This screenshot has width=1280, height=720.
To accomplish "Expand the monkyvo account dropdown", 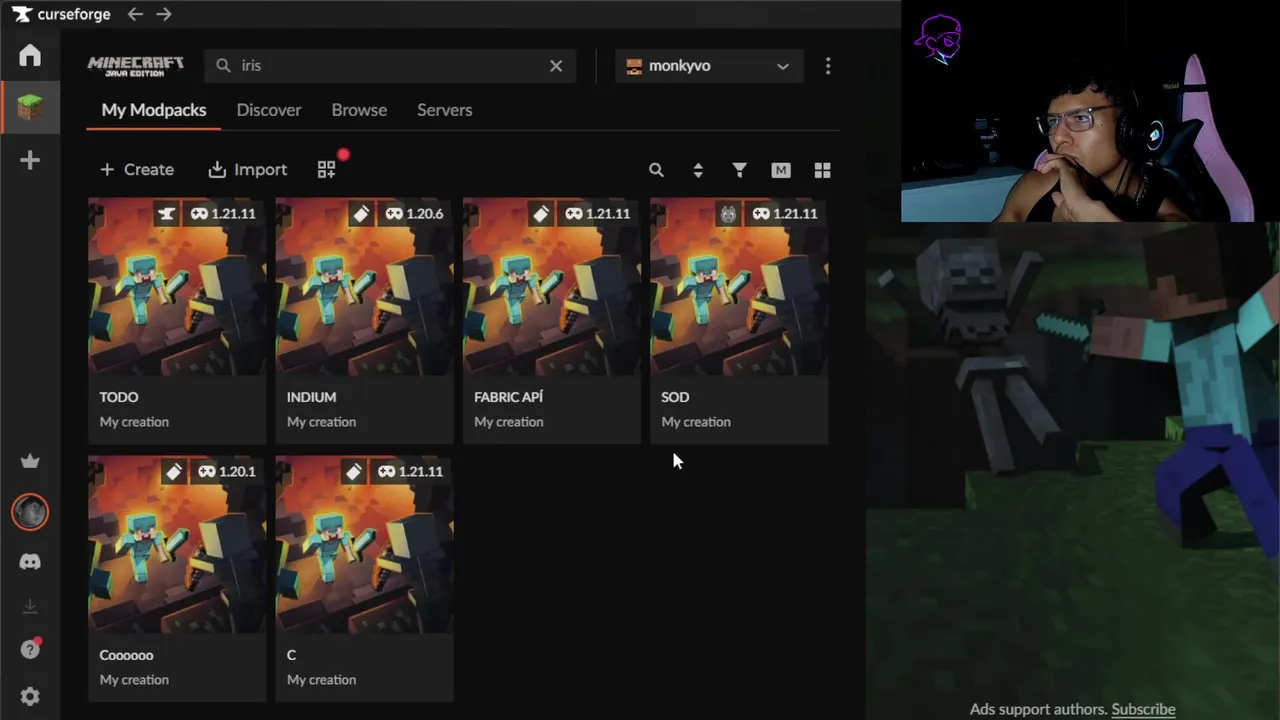I will (x=709, y=66).
